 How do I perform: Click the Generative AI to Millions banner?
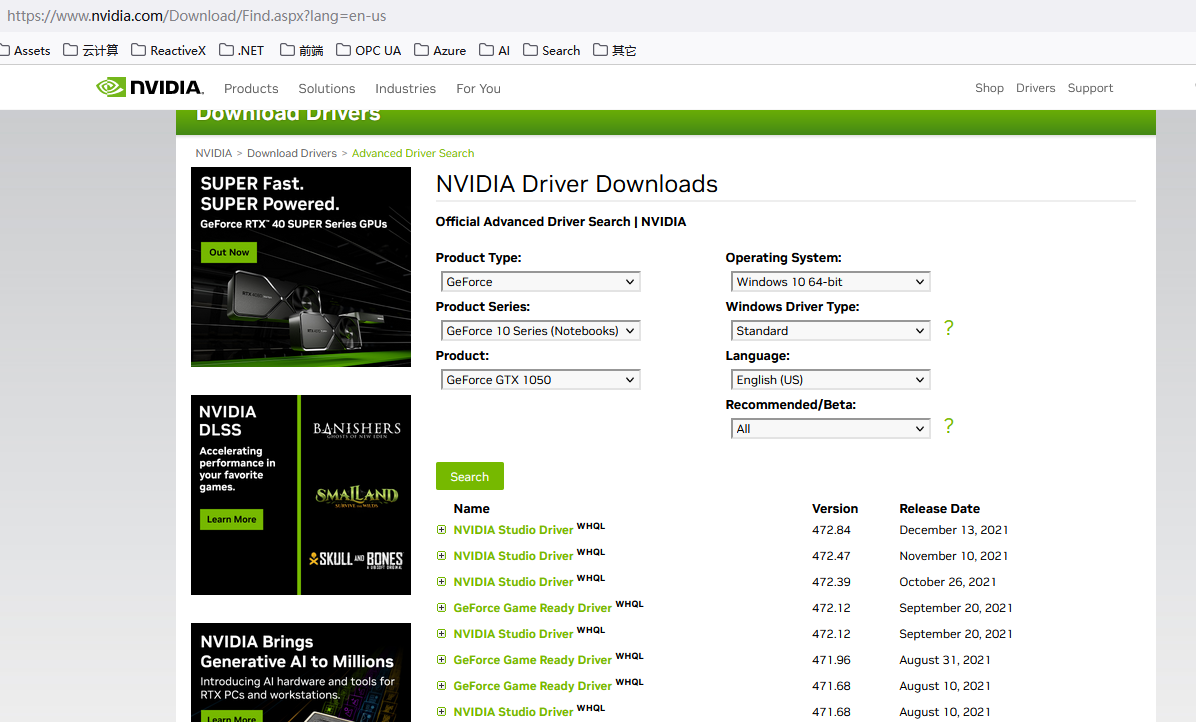click(301, 672)
